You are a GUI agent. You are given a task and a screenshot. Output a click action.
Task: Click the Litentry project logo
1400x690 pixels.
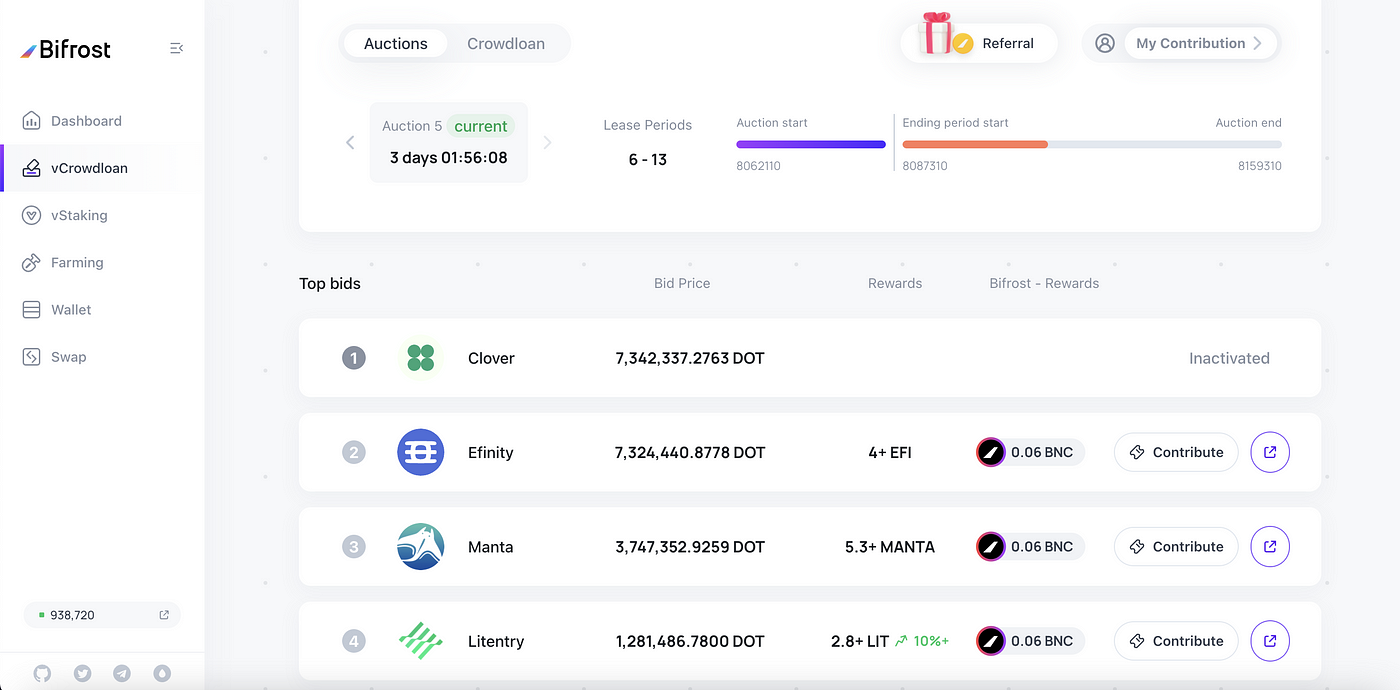click(421, 641)
